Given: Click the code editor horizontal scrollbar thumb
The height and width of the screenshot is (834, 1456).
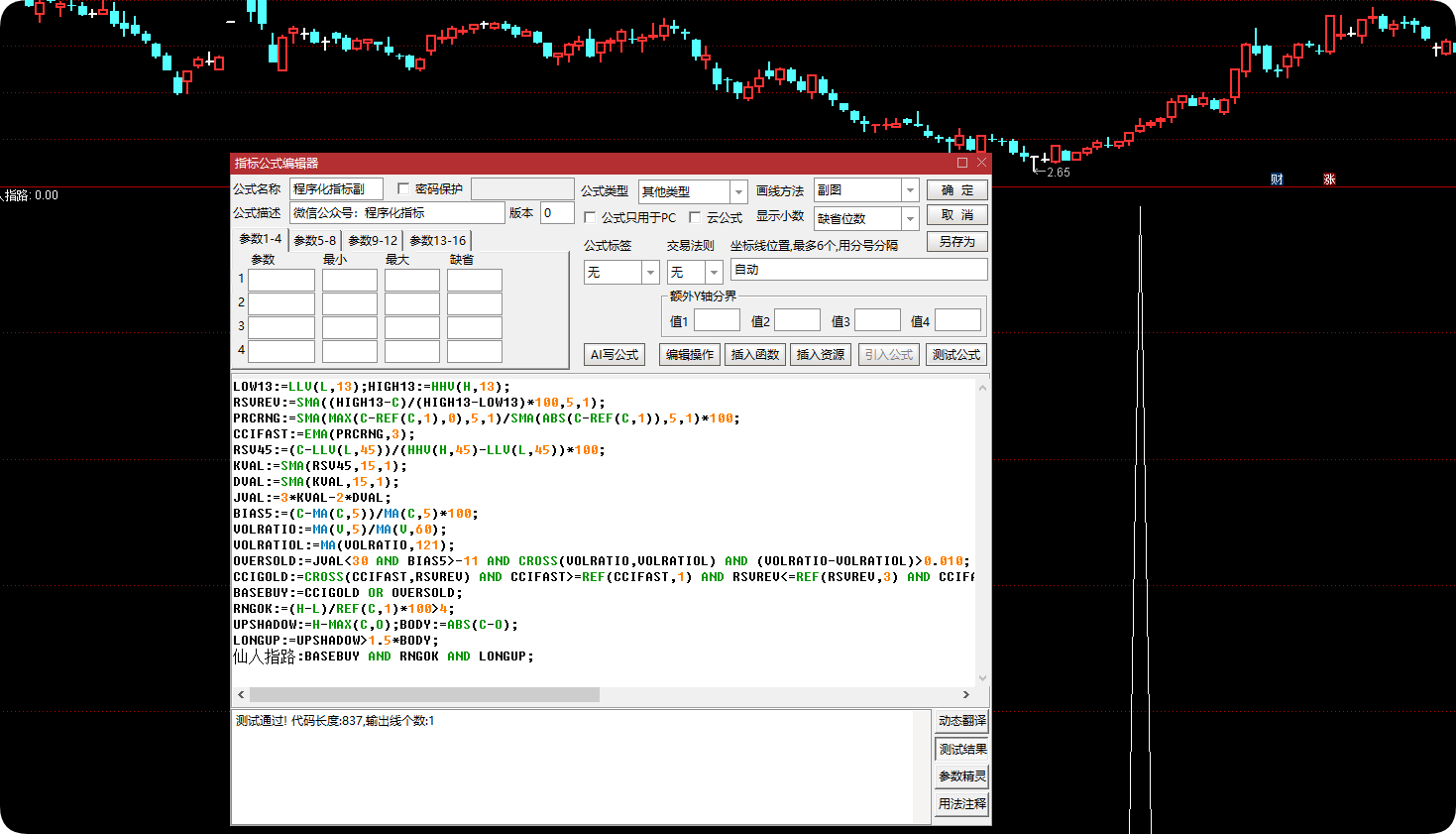Looking at the screenshot, I should [424, 695].
